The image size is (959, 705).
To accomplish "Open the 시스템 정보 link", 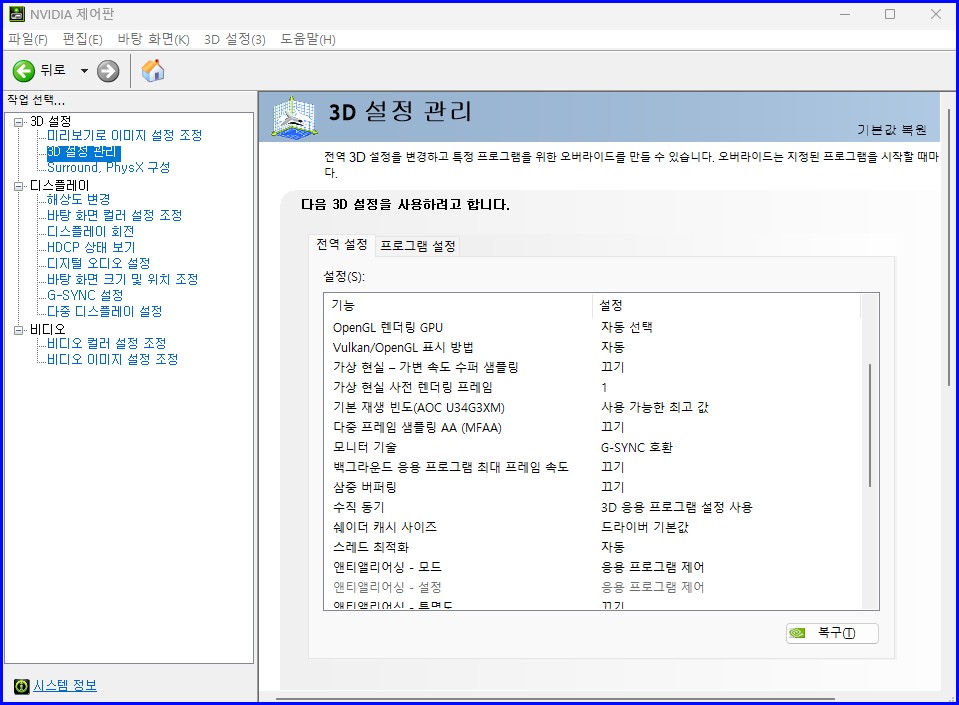I will pyautogui.click(x=65, y=685).
